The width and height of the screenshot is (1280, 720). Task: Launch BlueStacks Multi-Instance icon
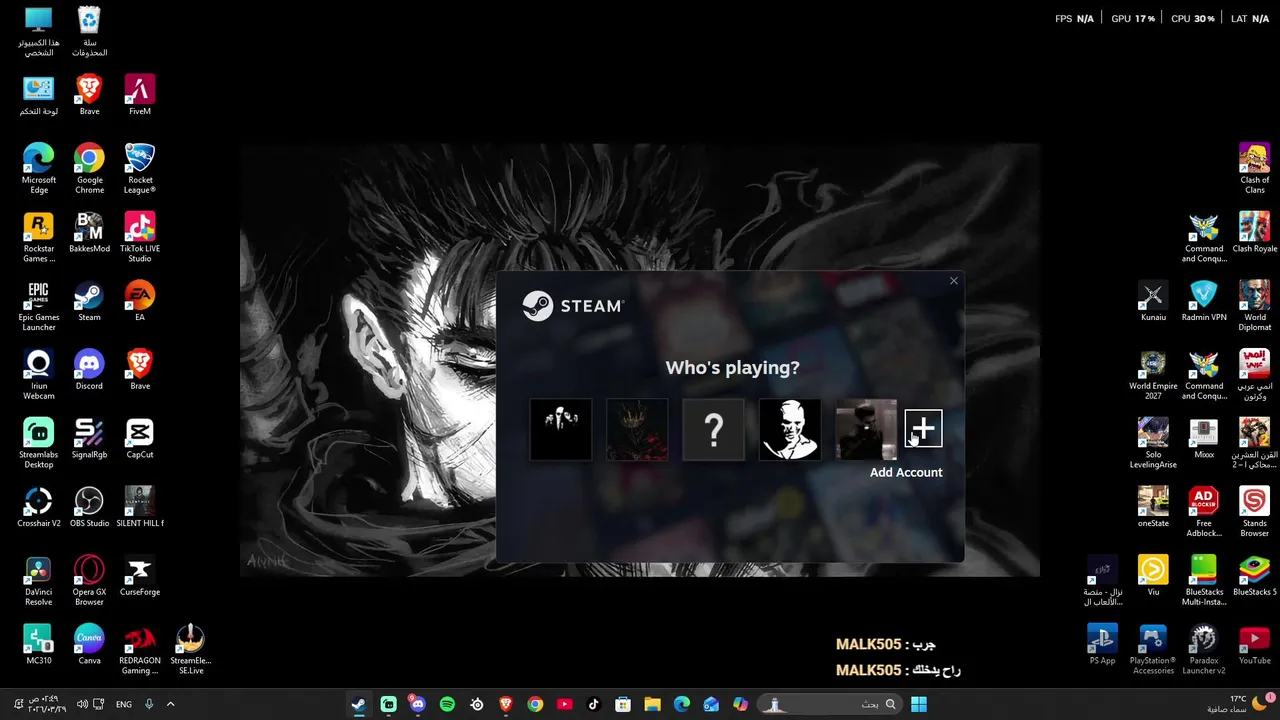click(x=1204, y=580)
